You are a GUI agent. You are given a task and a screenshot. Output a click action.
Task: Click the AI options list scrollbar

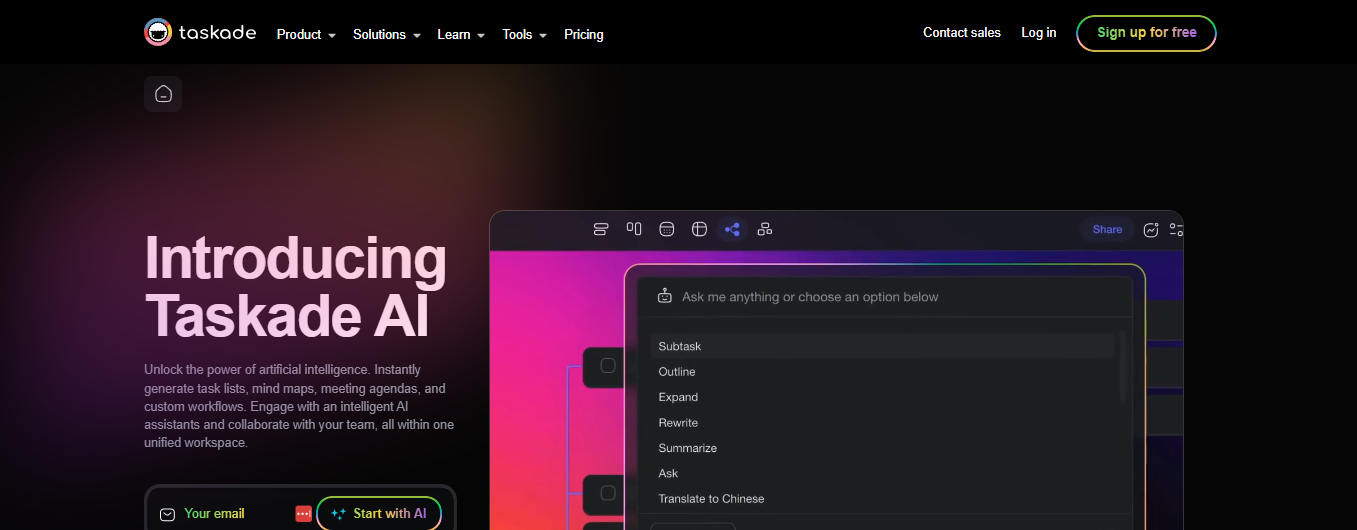tap(1122, 367)
